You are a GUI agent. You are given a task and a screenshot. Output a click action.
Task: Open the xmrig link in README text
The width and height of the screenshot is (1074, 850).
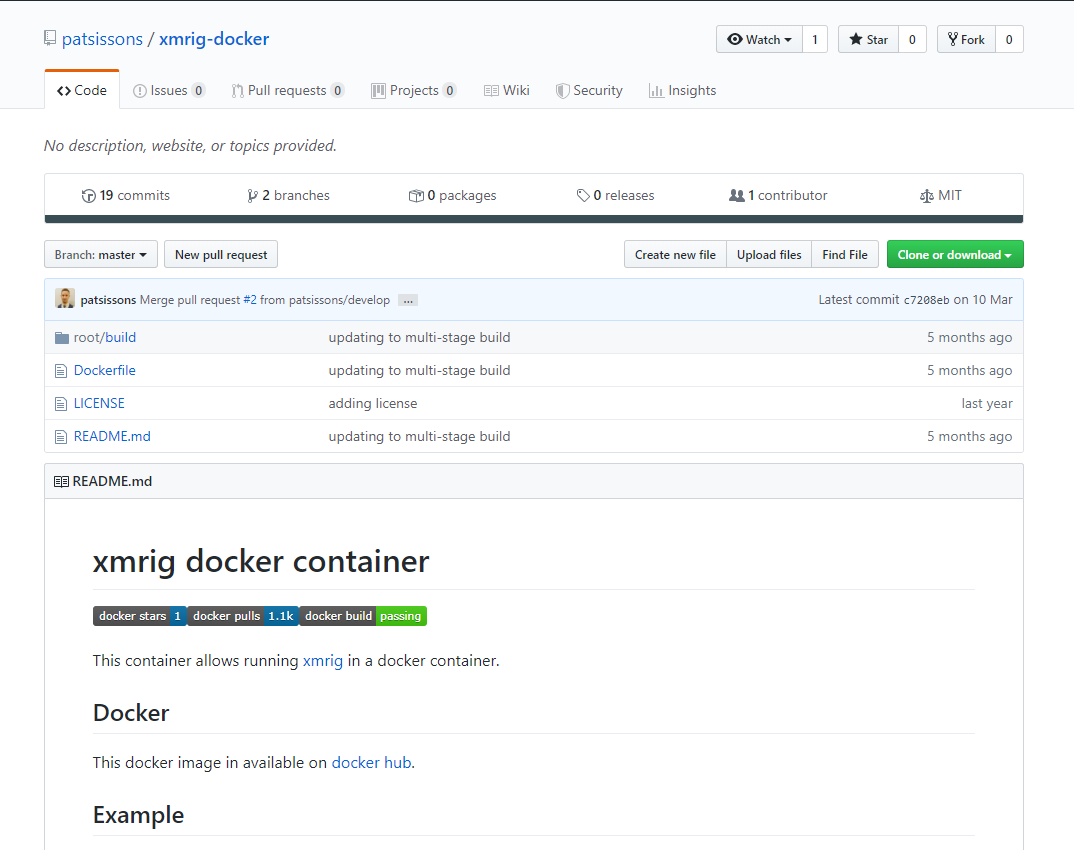pyautogui.click(x=323, y=661)
